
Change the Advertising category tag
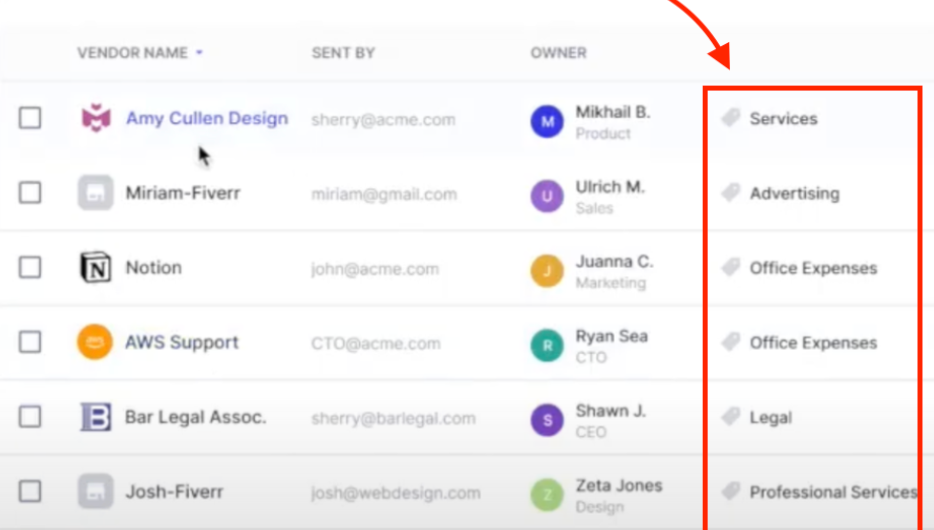[x=794, y=194]
